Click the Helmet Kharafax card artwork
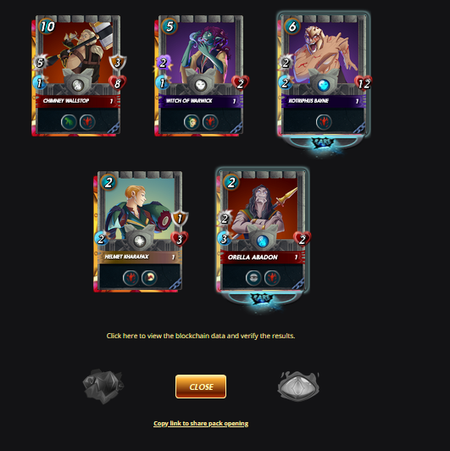450x451 pixels. click(x=140, y=208)
